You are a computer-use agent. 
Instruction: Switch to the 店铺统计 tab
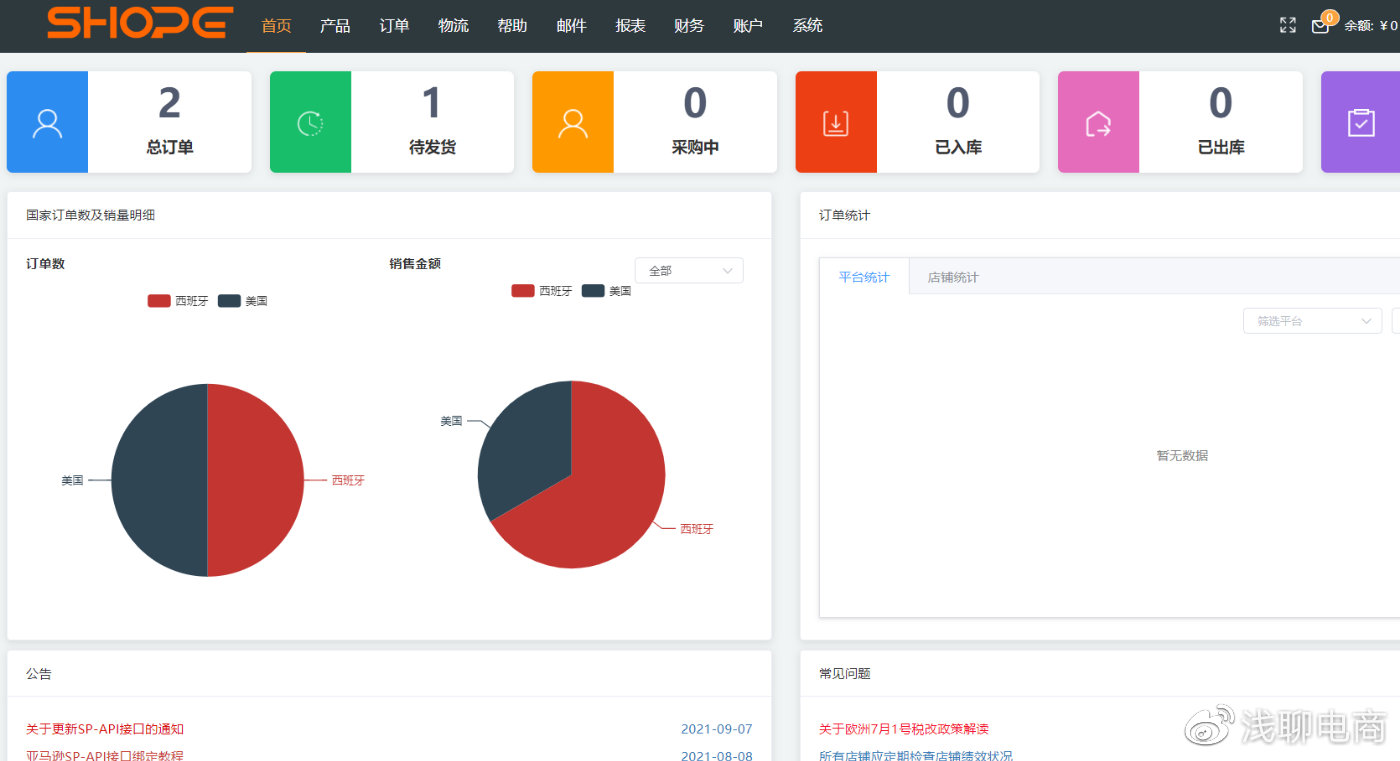pos(951,277)
